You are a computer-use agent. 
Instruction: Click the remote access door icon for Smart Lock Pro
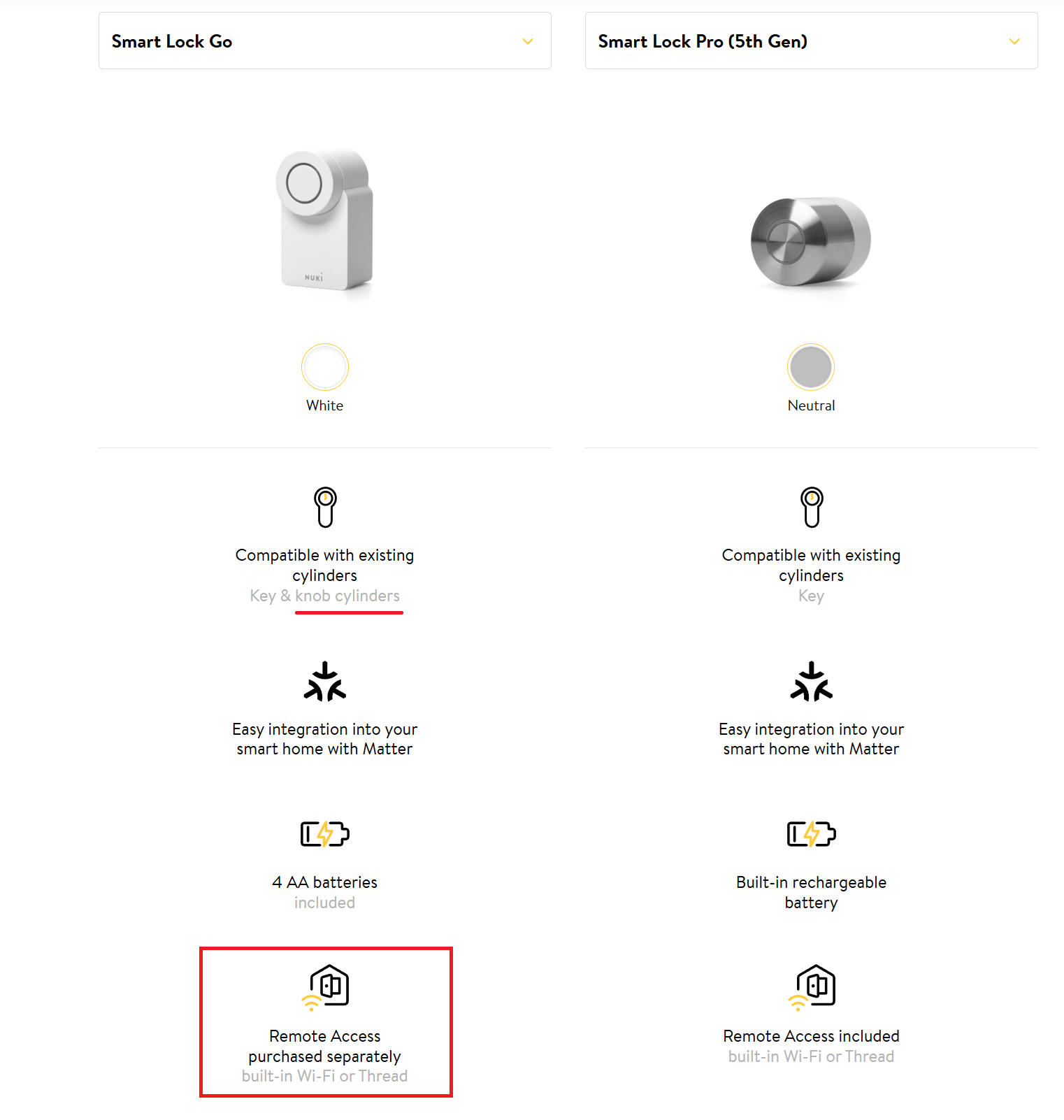[x=812, y=986]
